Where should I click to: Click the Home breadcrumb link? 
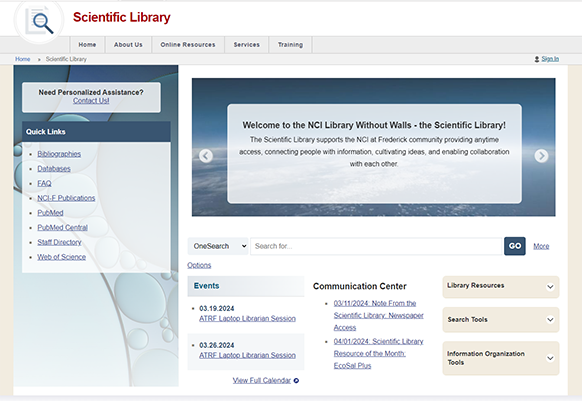point(23,59)
